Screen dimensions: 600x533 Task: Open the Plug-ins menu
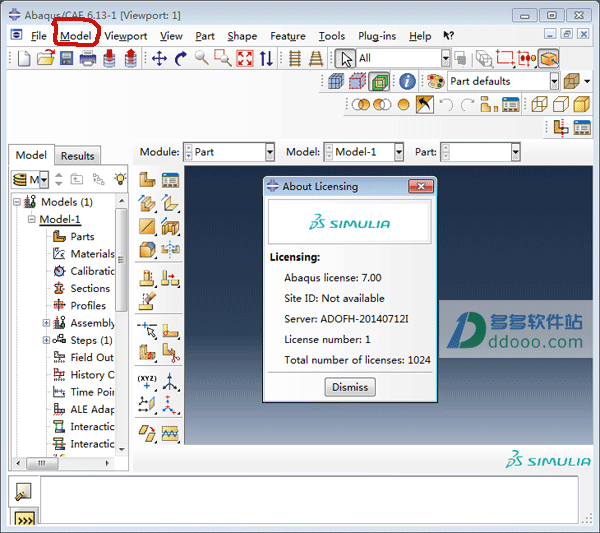point(377,36)
